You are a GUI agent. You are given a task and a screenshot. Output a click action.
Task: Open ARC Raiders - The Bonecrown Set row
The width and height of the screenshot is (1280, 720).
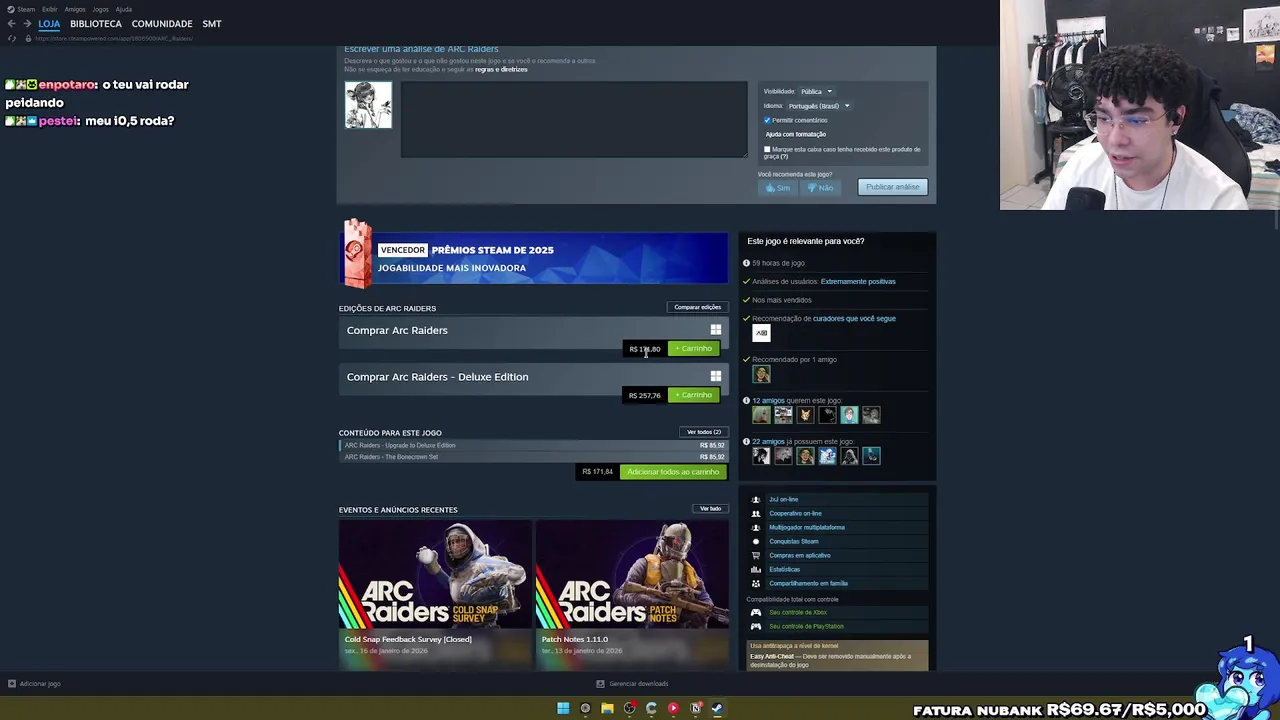coord(534,457)
